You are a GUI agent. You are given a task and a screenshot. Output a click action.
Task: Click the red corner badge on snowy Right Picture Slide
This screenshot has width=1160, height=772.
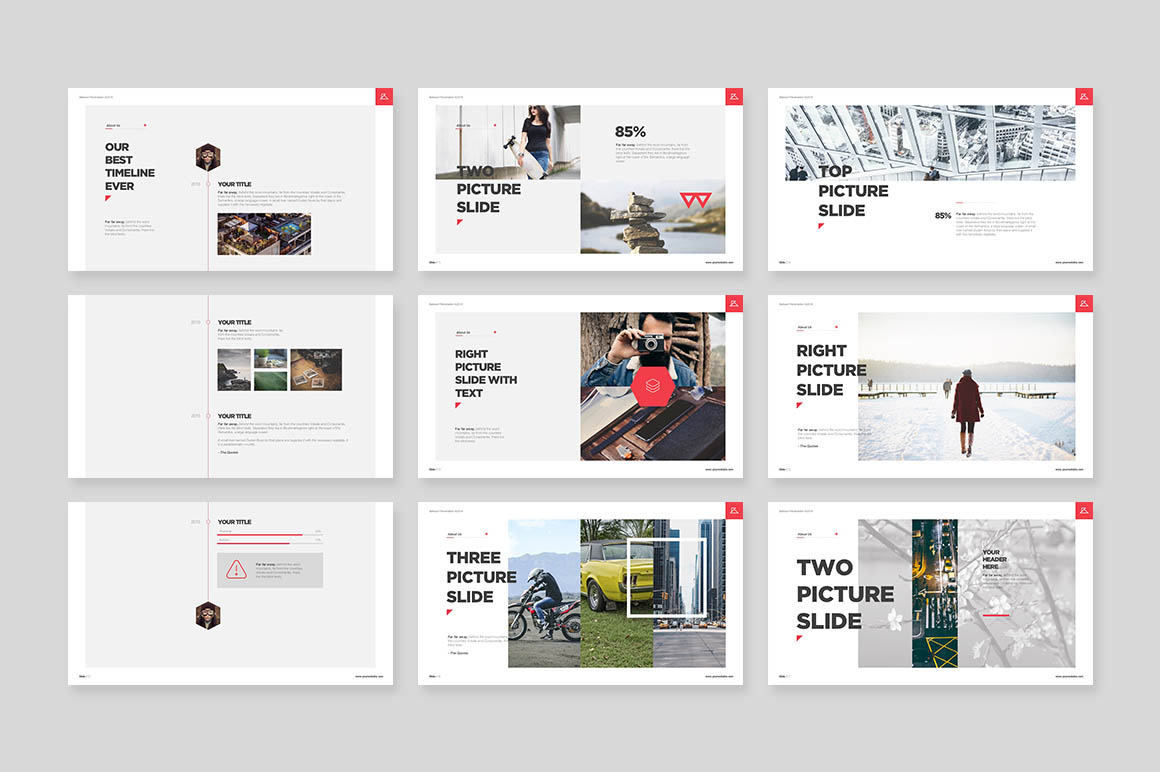1084,304
